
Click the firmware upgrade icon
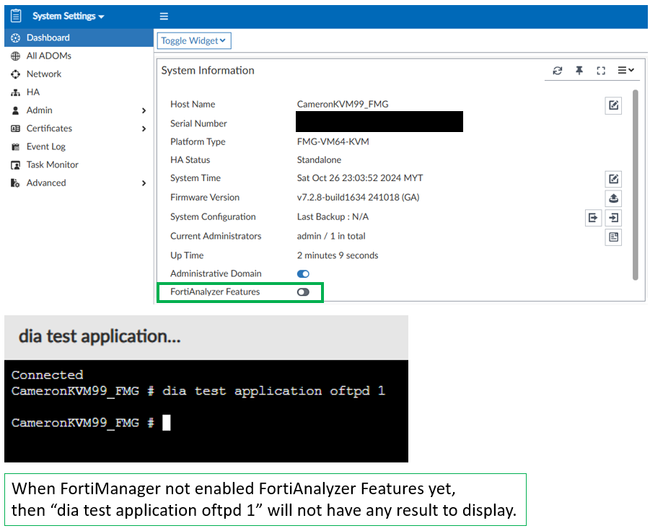coord(614,198)
